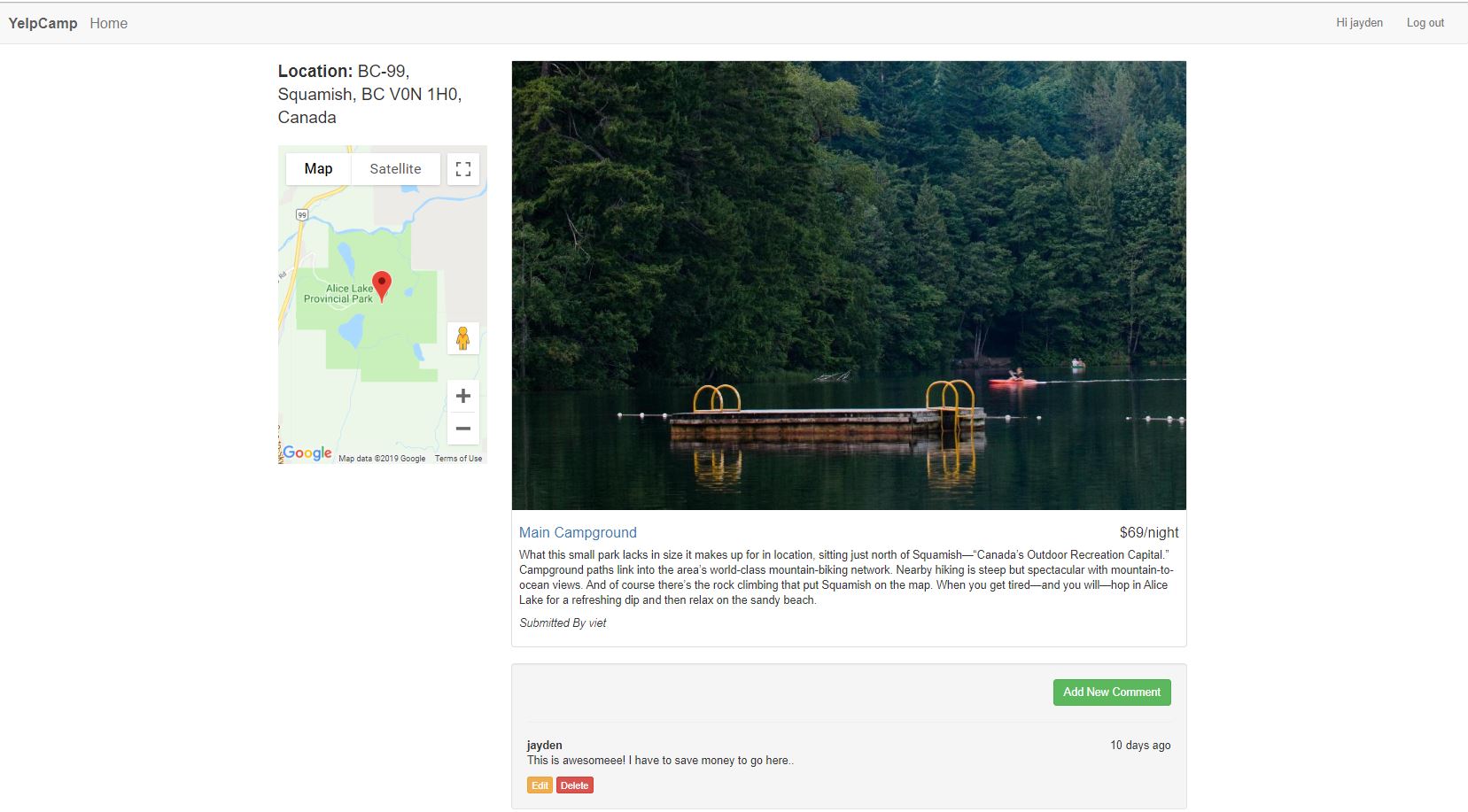The height and width of the screenshot is (812, 1468).
Task: Toggle to Satellite imagery mode
Action: (x=395, y=168)
